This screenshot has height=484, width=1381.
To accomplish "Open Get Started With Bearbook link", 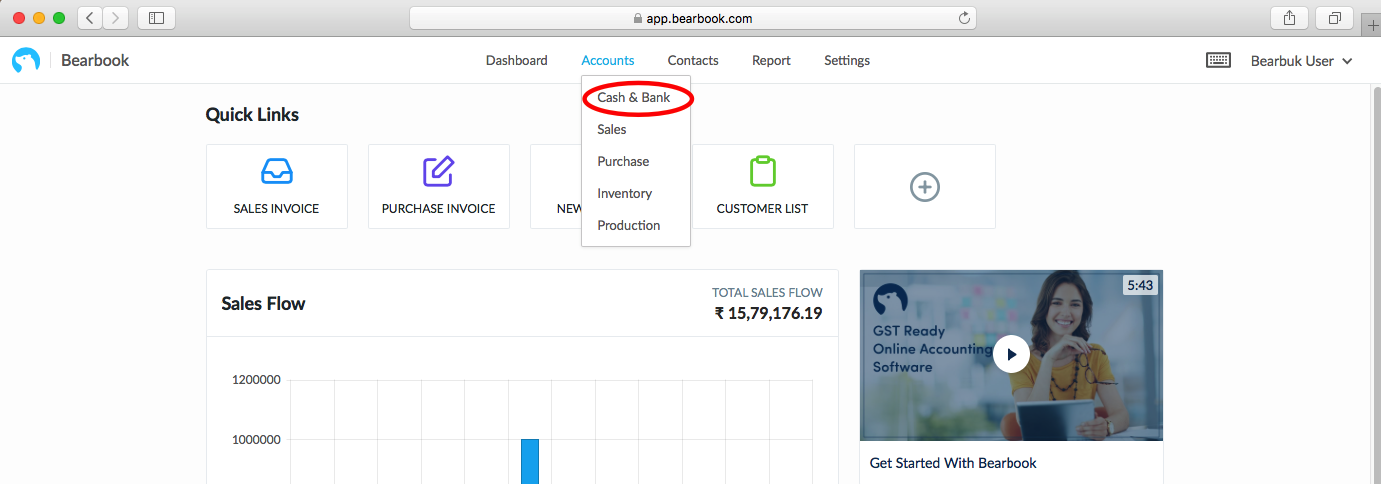I will coord(953,463).
